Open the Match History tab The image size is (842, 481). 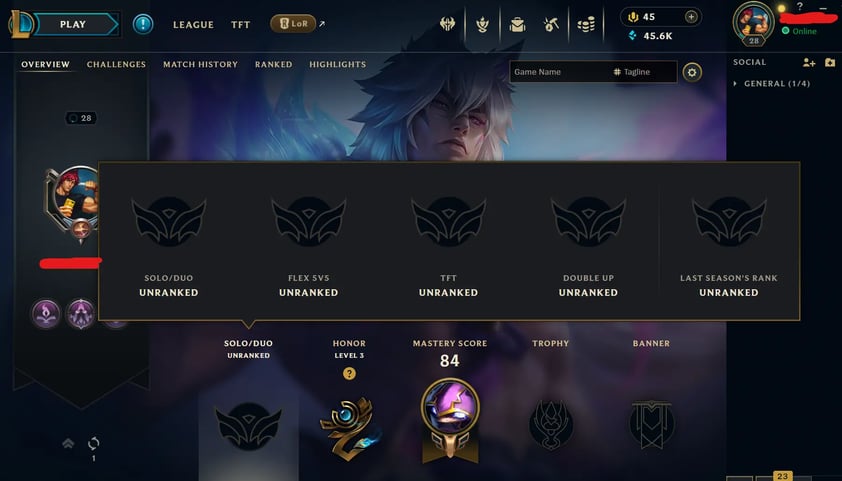point(200,64)
